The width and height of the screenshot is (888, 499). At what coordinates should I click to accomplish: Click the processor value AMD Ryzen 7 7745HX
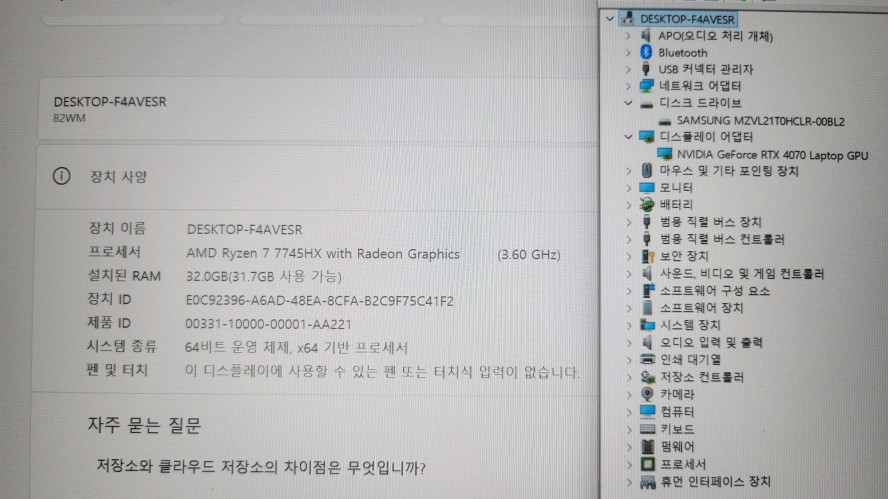323,254
